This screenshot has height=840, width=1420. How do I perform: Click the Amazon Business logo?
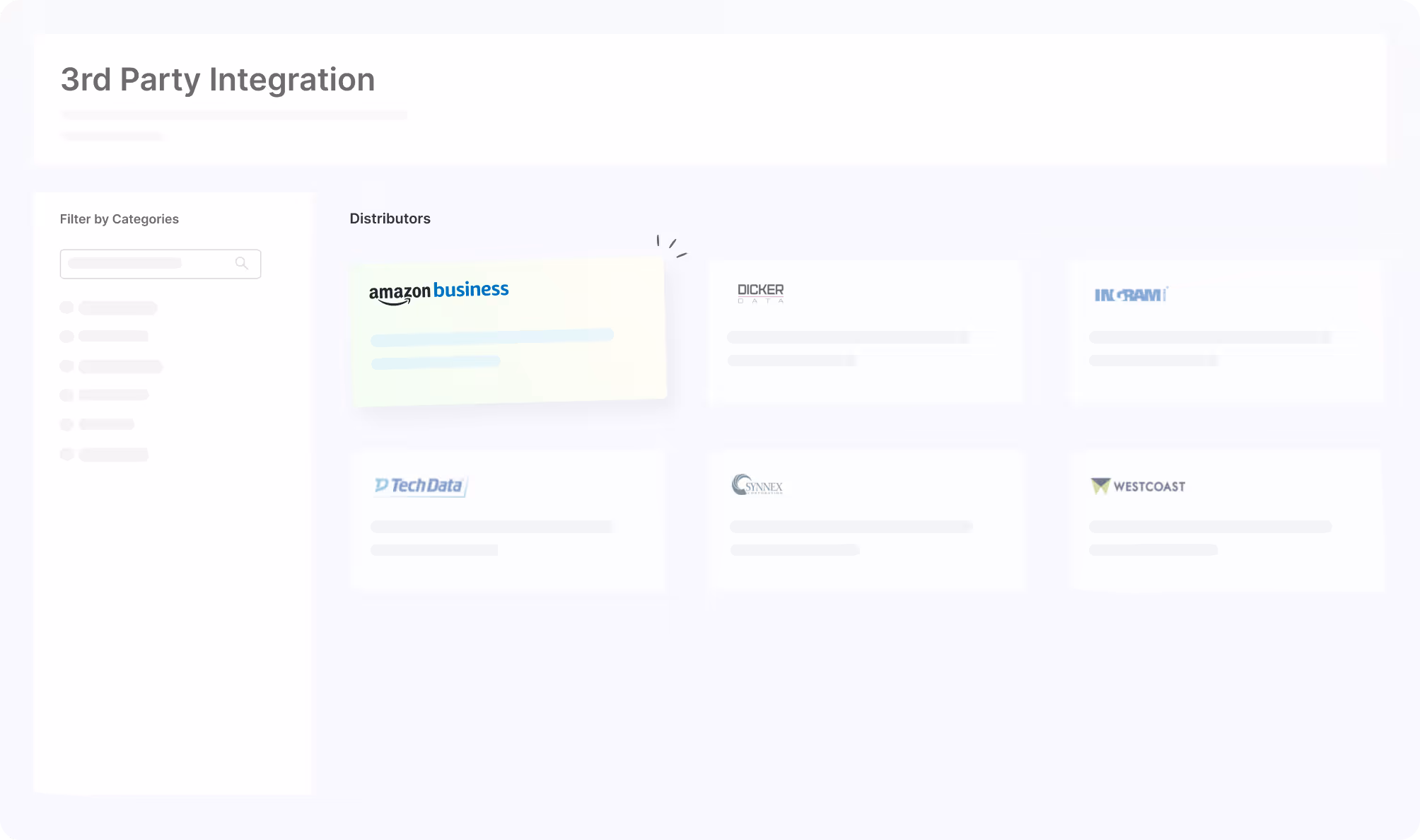[x=438, y=291]
